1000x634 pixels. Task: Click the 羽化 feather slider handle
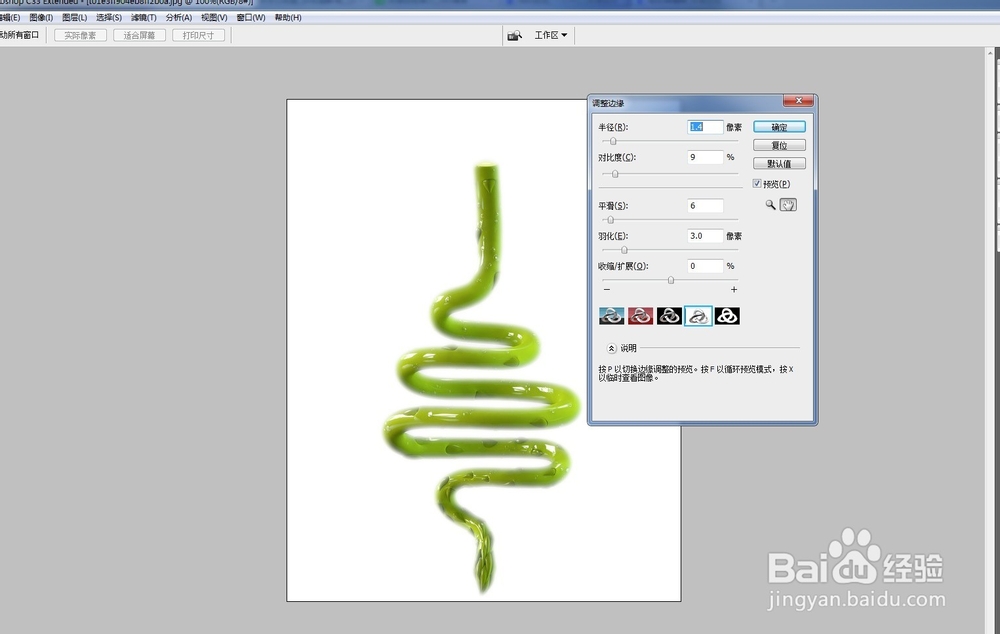[x=624, y=250]
